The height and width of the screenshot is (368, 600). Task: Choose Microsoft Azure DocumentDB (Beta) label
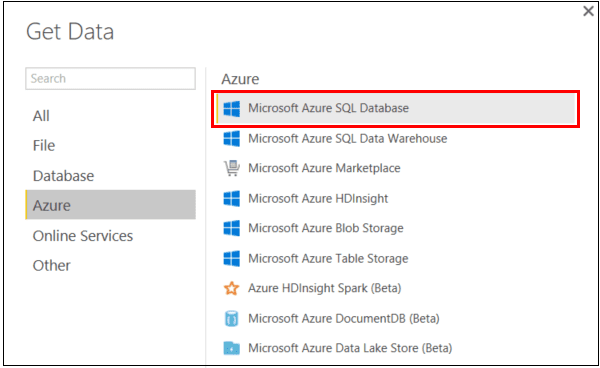click(344, 318)
